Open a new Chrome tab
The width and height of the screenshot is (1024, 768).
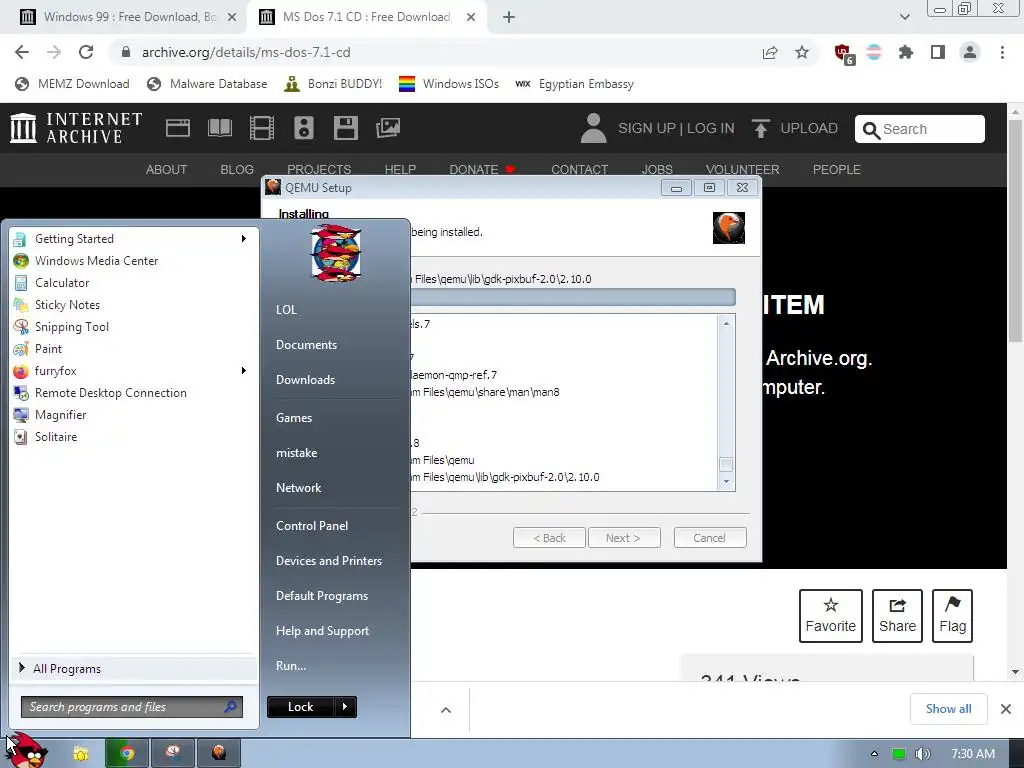(509, 17)
